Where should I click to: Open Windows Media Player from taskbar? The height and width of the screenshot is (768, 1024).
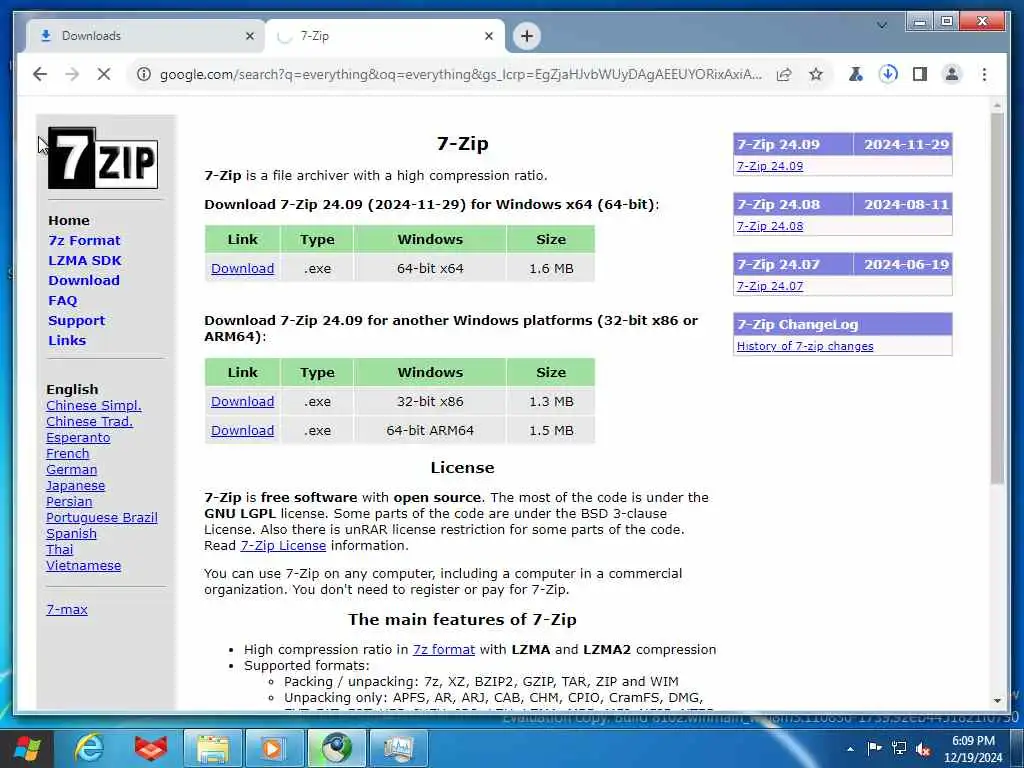(274, 748)
